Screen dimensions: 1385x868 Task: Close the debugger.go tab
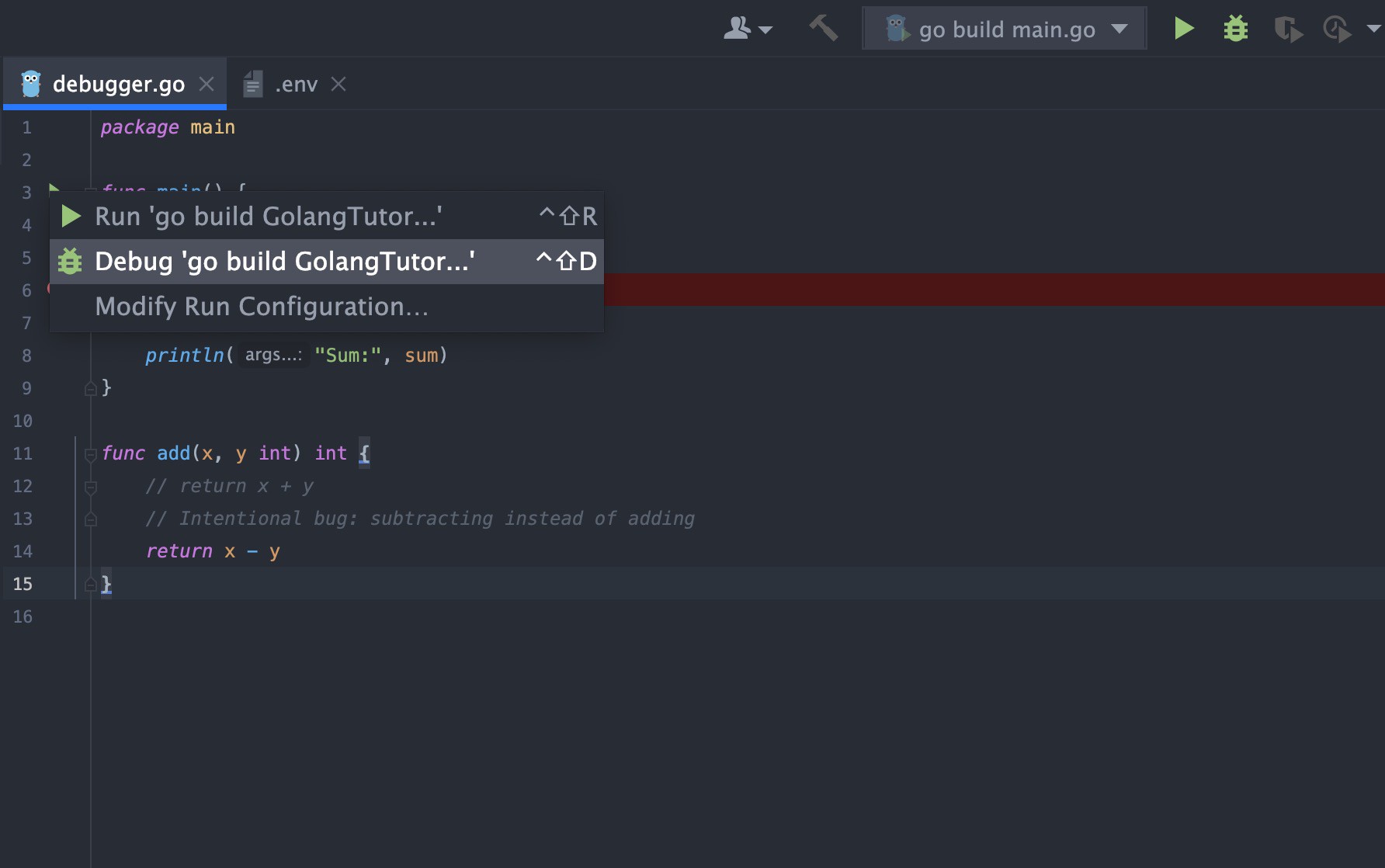206,83
